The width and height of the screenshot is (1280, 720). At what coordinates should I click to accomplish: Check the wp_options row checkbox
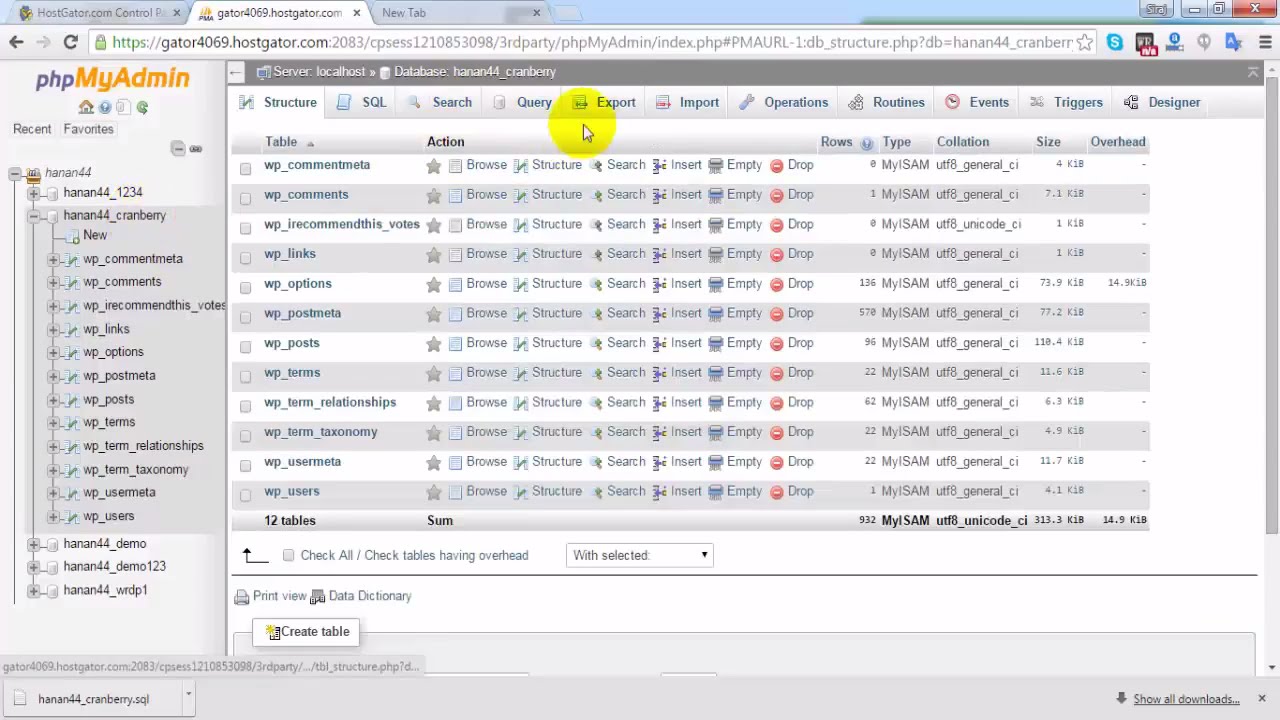(x=245, y=287)
